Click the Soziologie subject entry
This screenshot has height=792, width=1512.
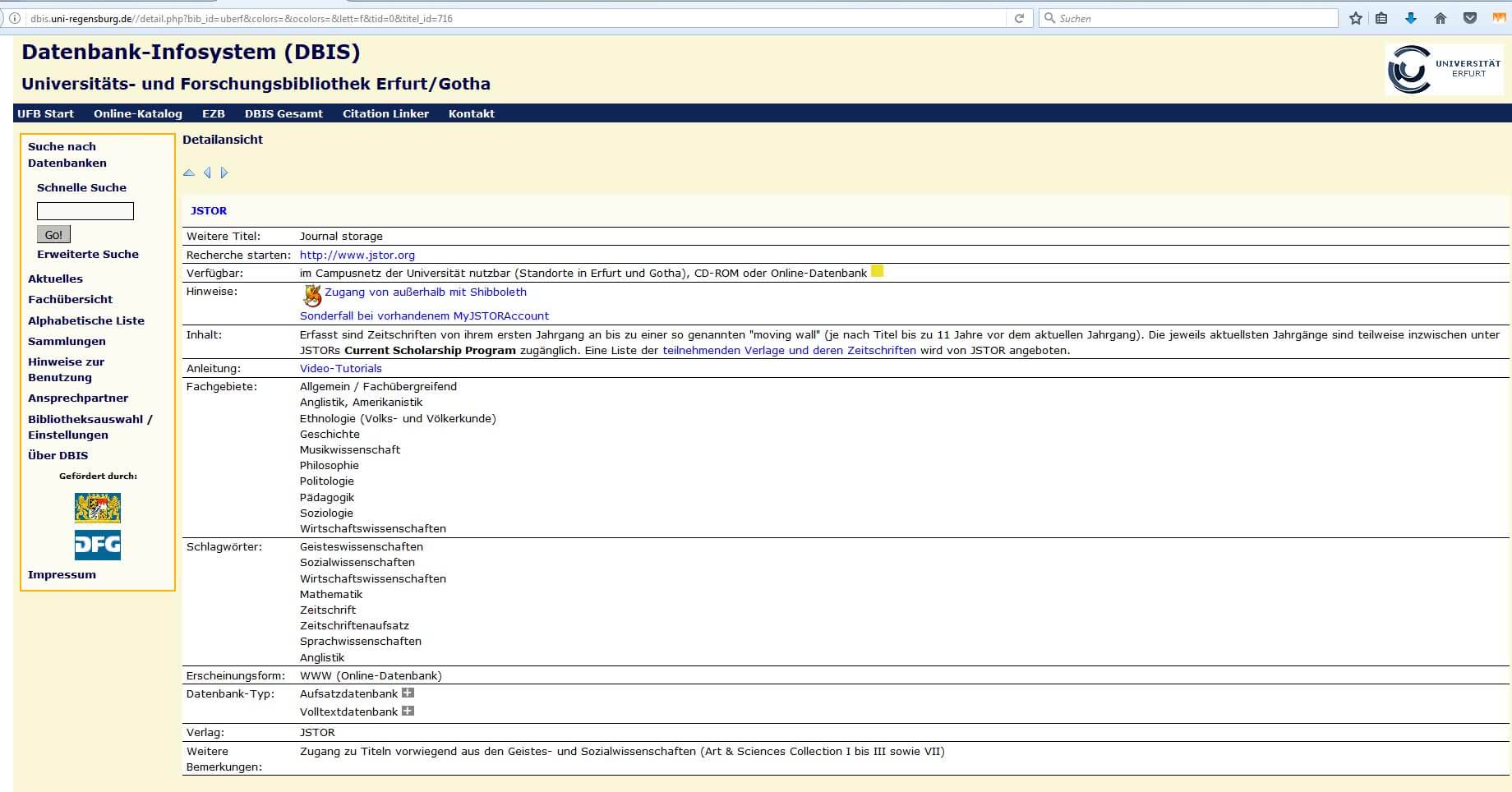pyautogui.click(x=326, y=513)
